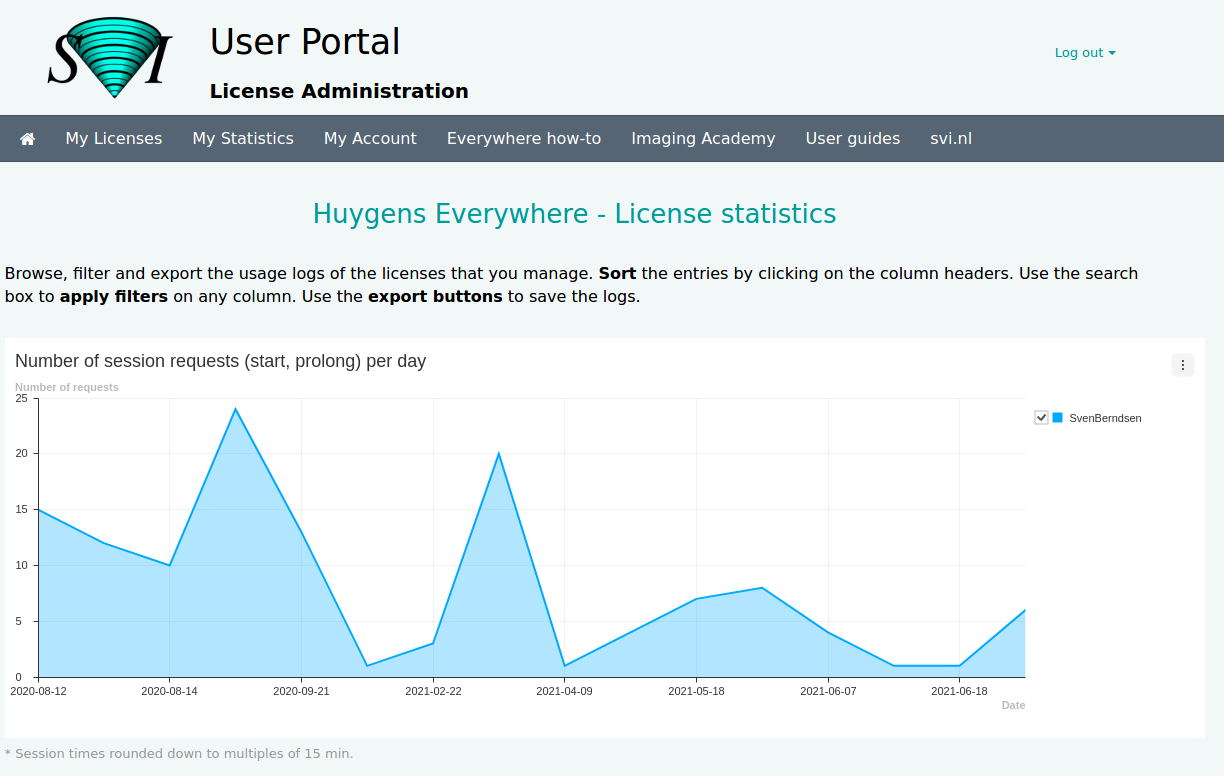Follow the svi.nl link
This screenshot has height=776, width=1224.
tap(951, 139)
